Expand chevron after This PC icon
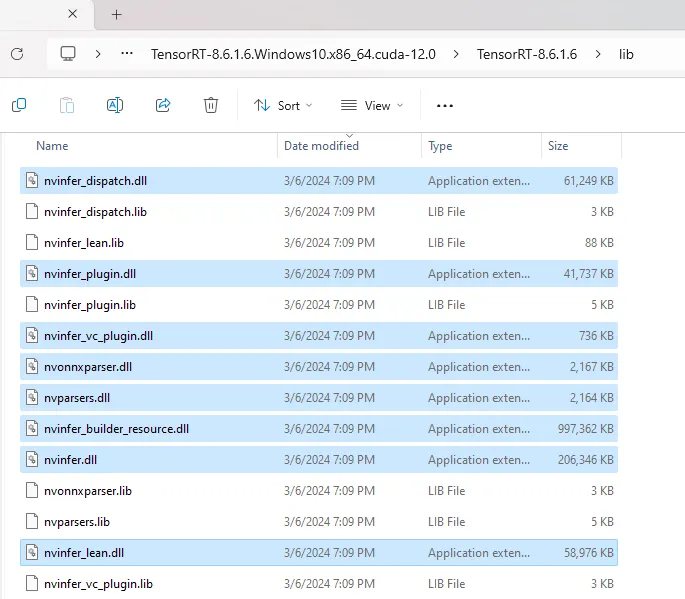Image resolution: width=685 pixels, height=599 pixels. click(x=98, y=54)
